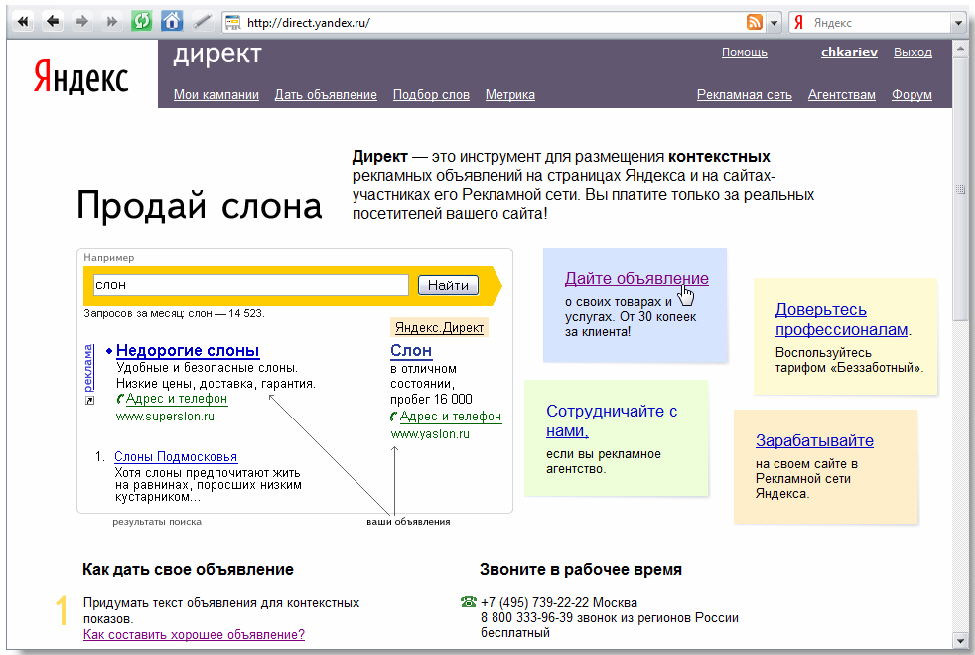Open the browser home page icon
This screenshot has height=655, width=975.
click(x=172, y=22)
